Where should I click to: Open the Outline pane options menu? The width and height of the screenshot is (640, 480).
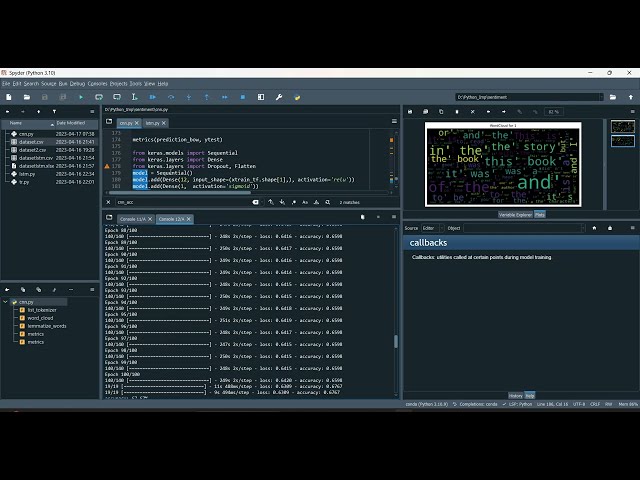[x=92, y=290]
